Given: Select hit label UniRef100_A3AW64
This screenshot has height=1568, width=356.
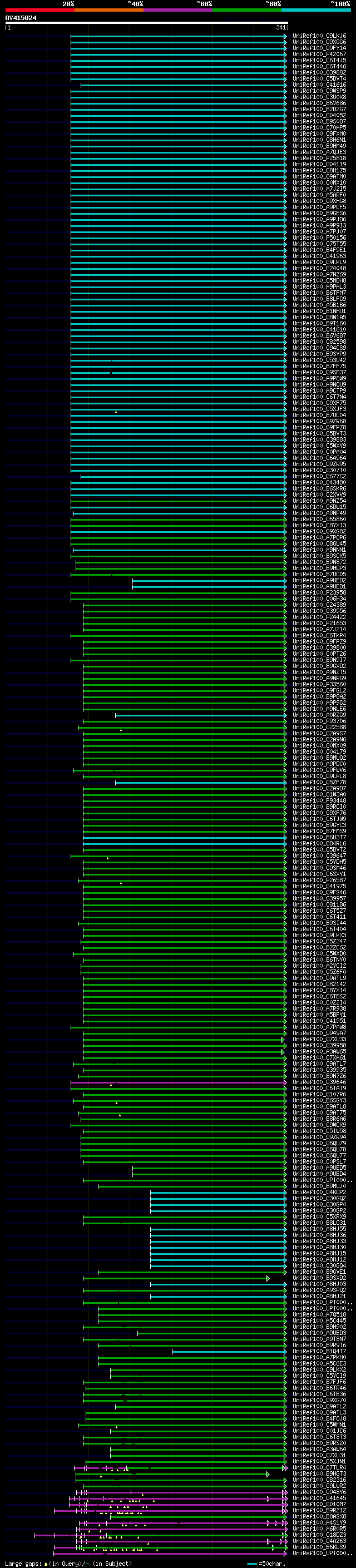Looking at the screenshot, I should 319,1449.
